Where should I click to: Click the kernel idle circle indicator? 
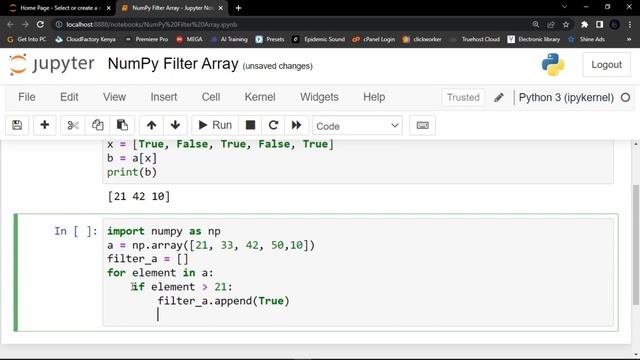pos(625,98)
